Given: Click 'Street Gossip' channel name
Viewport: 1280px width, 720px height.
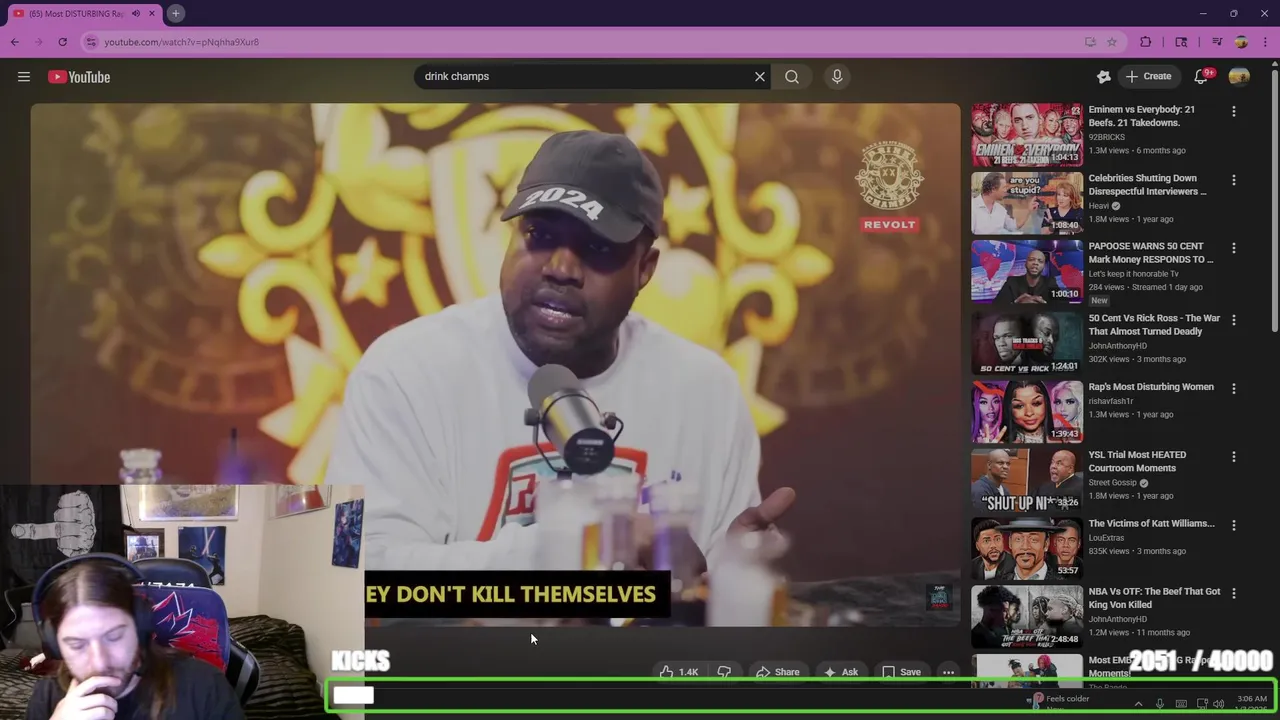Looking at the screenshot, I should tap(1113, 482).
